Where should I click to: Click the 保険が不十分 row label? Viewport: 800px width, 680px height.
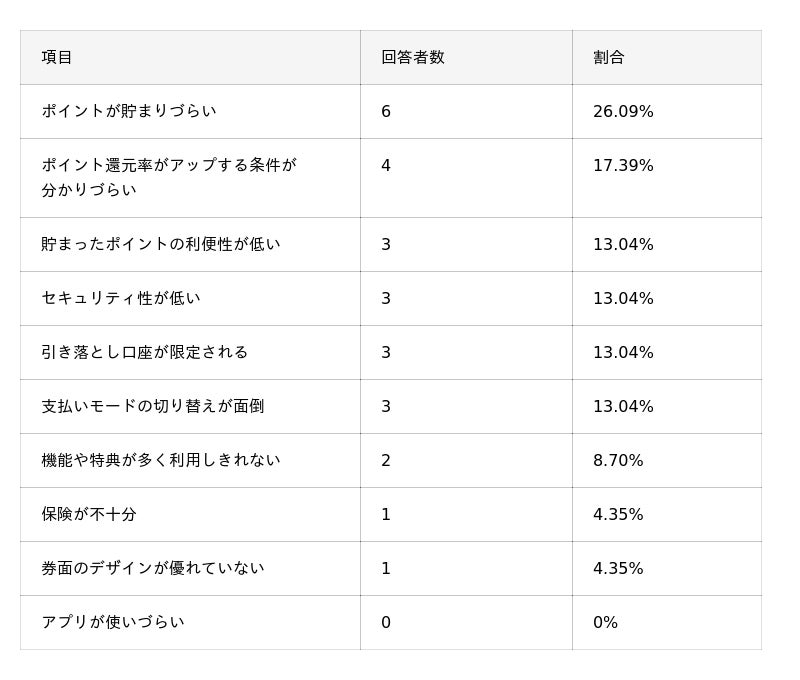point(88,515)
